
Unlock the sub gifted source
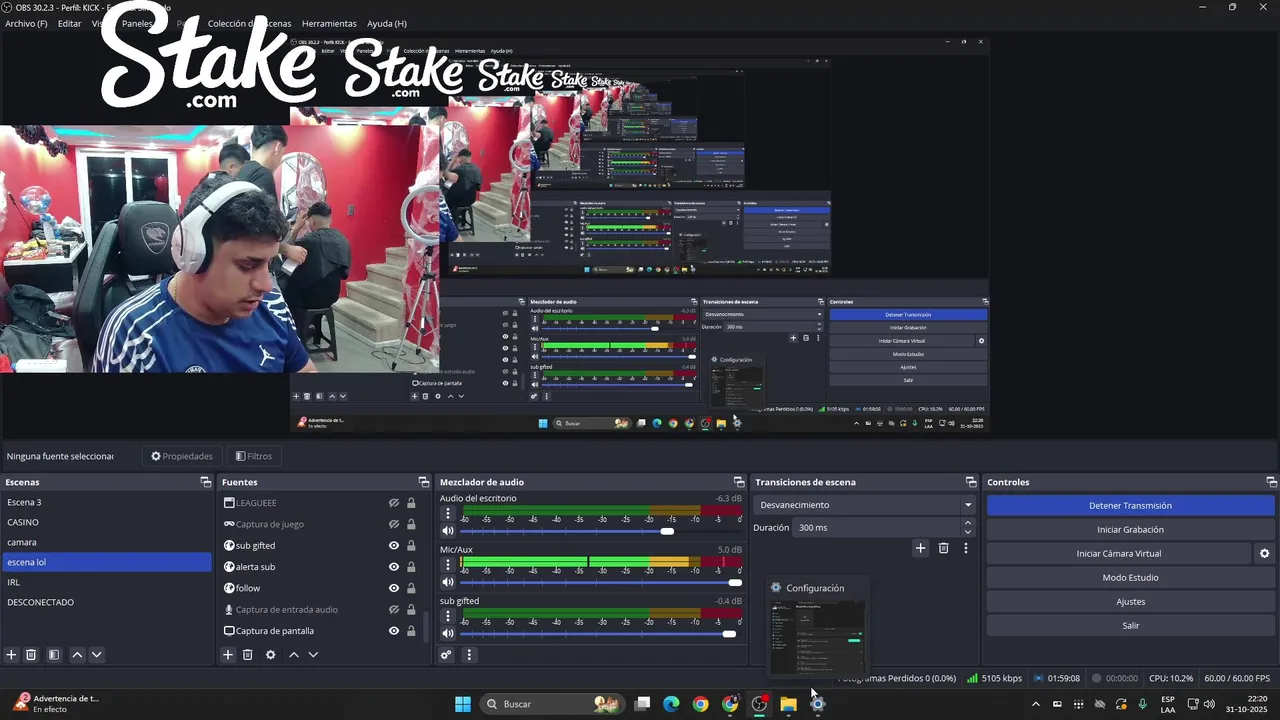click(411, 546)
